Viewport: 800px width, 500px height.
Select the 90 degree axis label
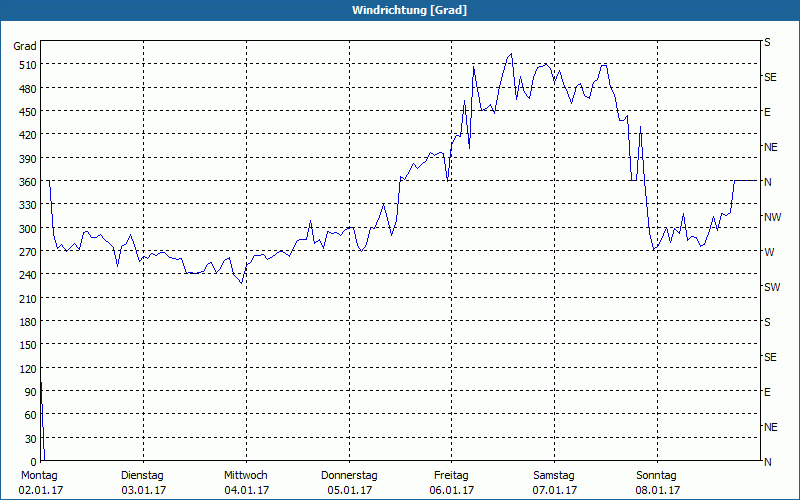(x=31, y=392)
